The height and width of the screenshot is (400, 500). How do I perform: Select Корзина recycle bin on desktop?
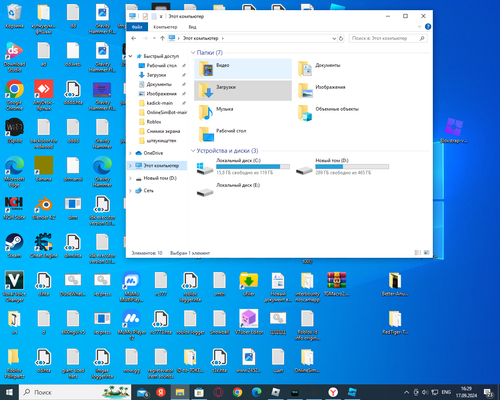[x=14, y=17]
